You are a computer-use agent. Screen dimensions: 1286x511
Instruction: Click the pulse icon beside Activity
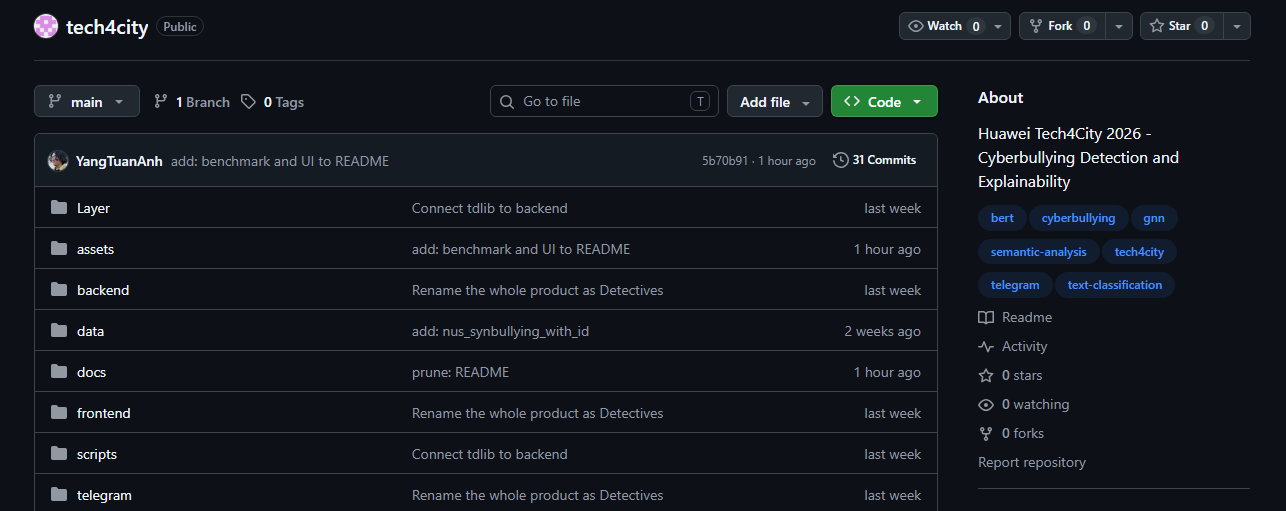(986, 346)
